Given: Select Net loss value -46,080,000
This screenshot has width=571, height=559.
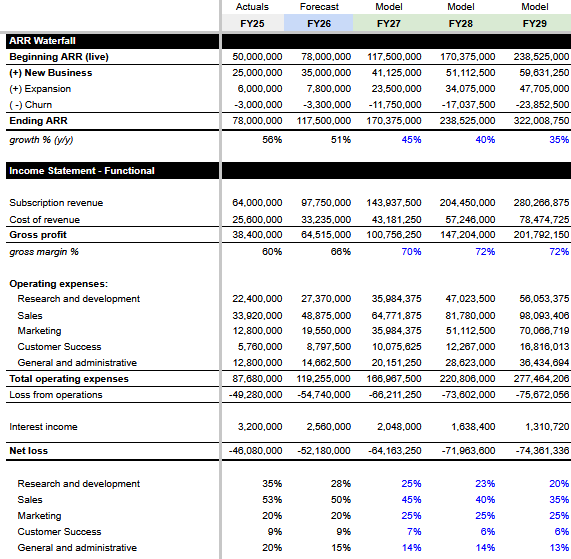Looking at the screenshot, I should (x=255, y=451).
